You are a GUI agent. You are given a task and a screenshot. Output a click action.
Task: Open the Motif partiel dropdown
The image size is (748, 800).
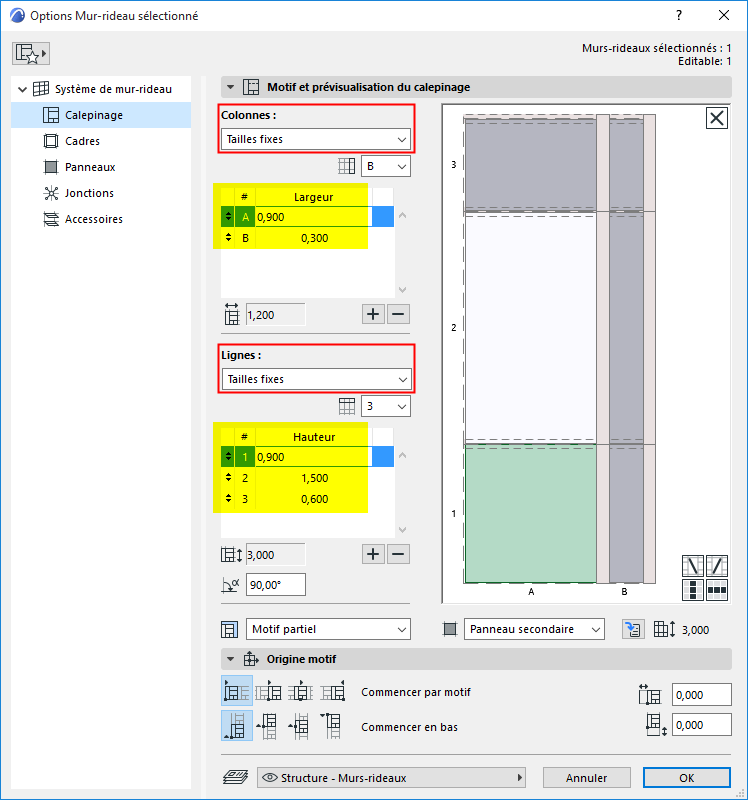pos(329,629)
